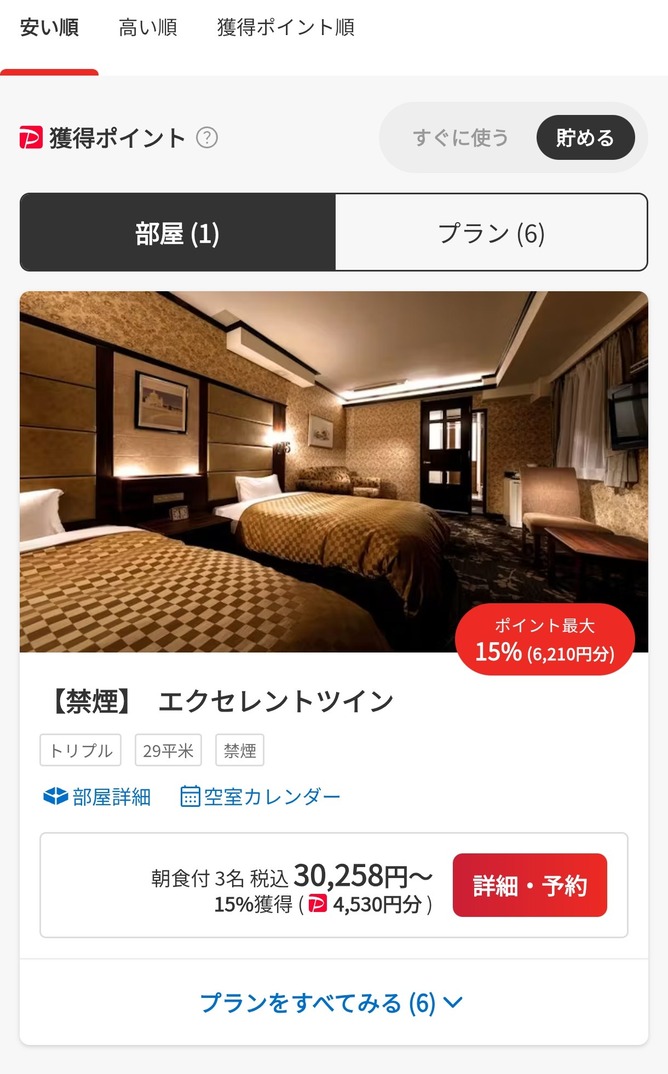Sort by 高い順 tab
The image size is (668, 1074).
148,28
